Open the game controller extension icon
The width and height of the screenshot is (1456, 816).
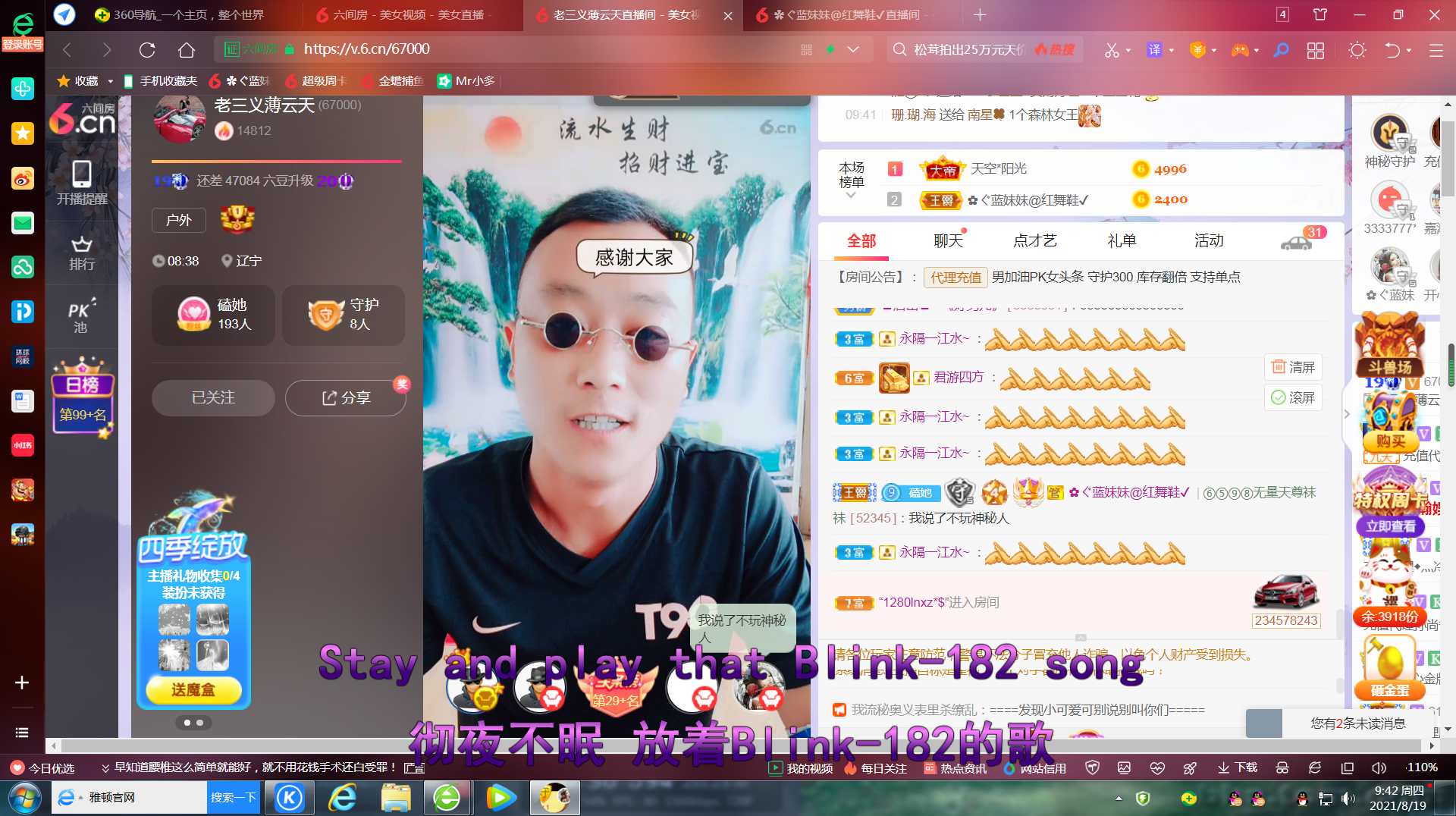[1240, 50]
